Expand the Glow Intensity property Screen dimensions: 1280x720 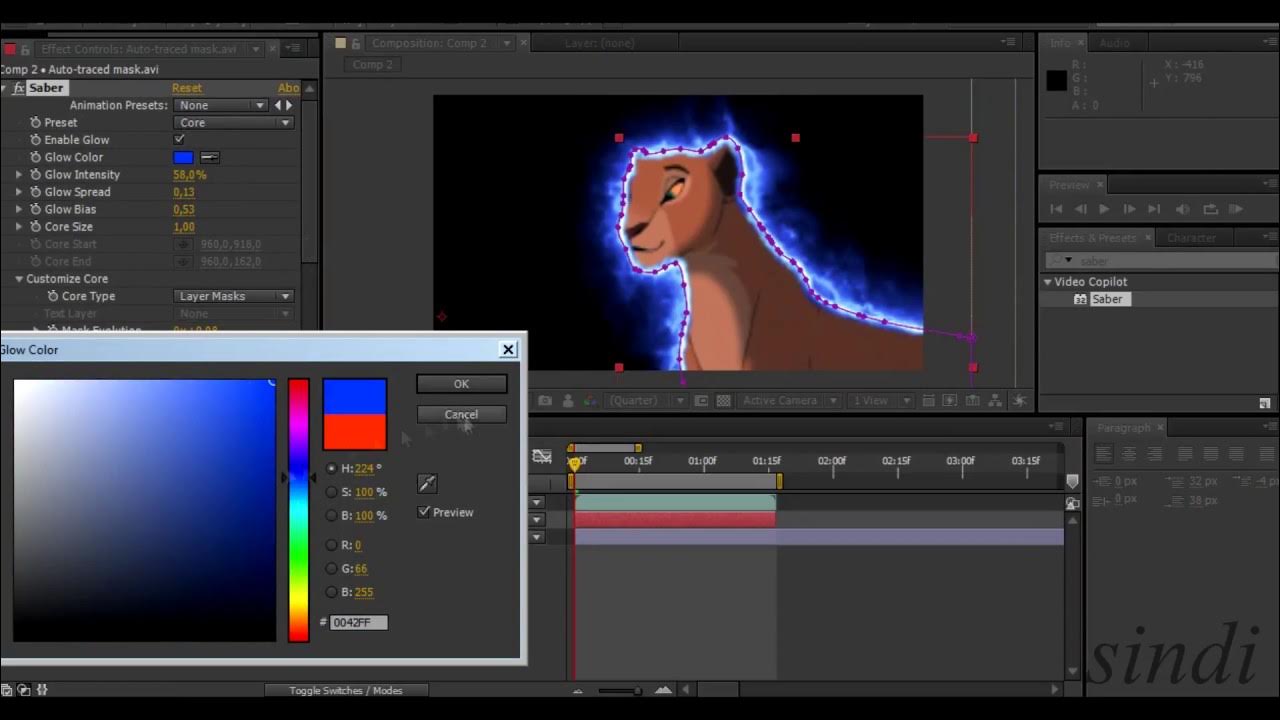19,175
